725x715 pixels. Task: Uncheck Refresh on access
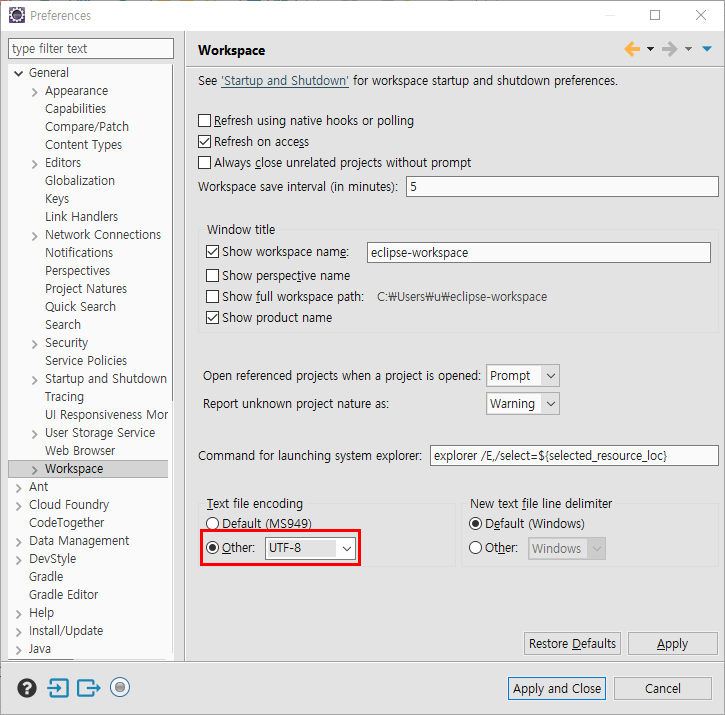[x=204, y=142]
